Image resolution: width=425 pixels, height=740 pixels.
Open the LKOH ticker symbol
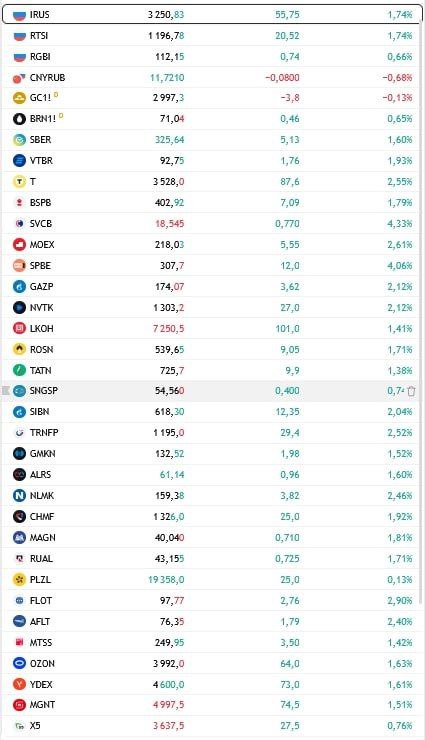[42, 328]
